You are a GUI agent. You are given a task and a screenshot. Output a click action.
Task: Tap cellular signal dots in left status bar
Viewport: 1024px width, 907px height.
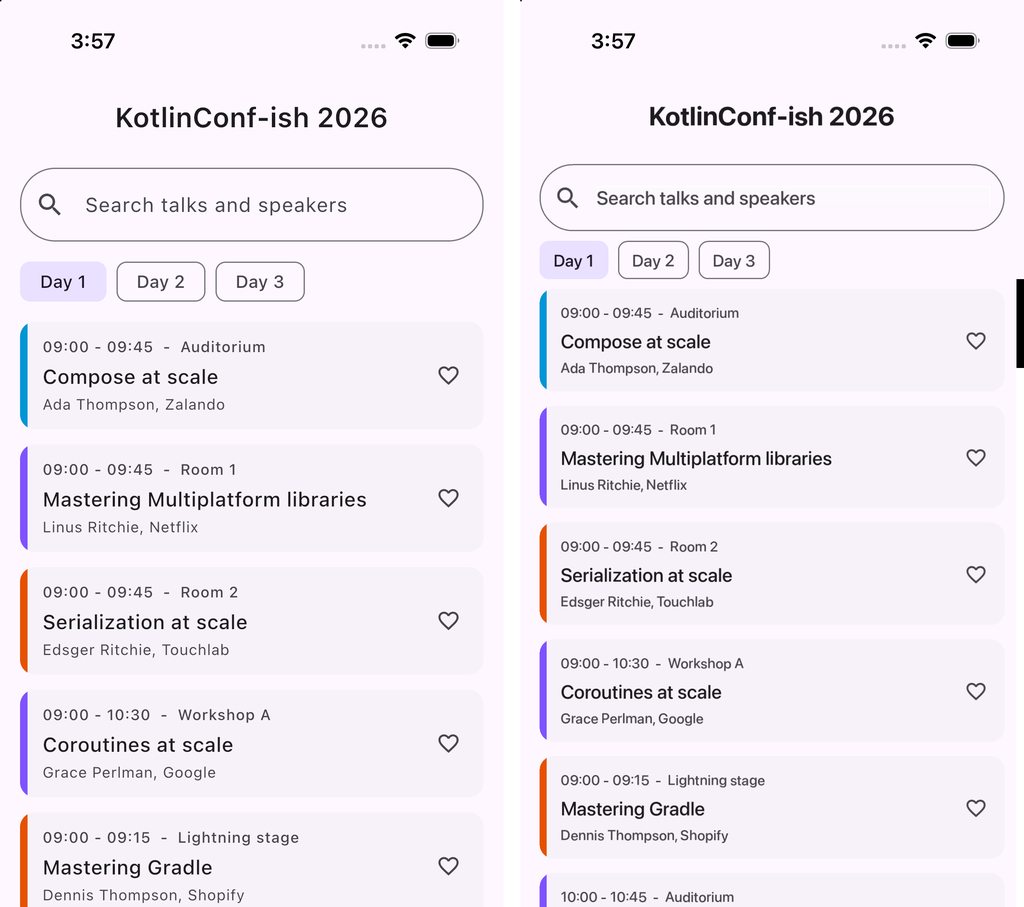pos(373,46)
